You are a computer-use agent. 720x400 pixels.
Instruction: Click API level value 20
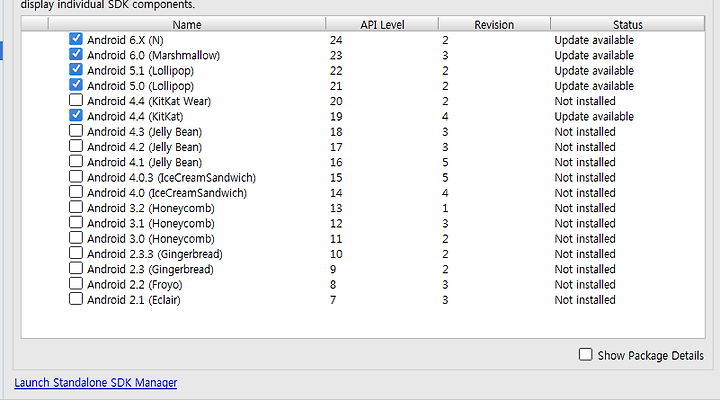336,101
